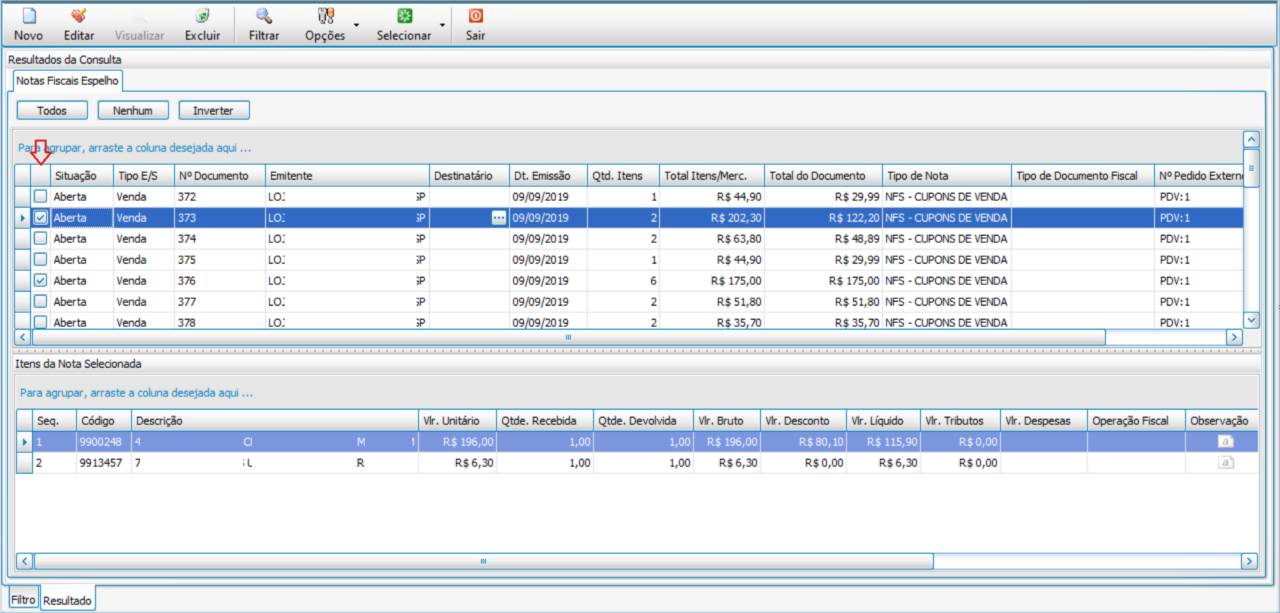1280x613 pixels.
Task: Select the item code 9913457 cell
Action: pyautogui.click(x=105, y=463)
